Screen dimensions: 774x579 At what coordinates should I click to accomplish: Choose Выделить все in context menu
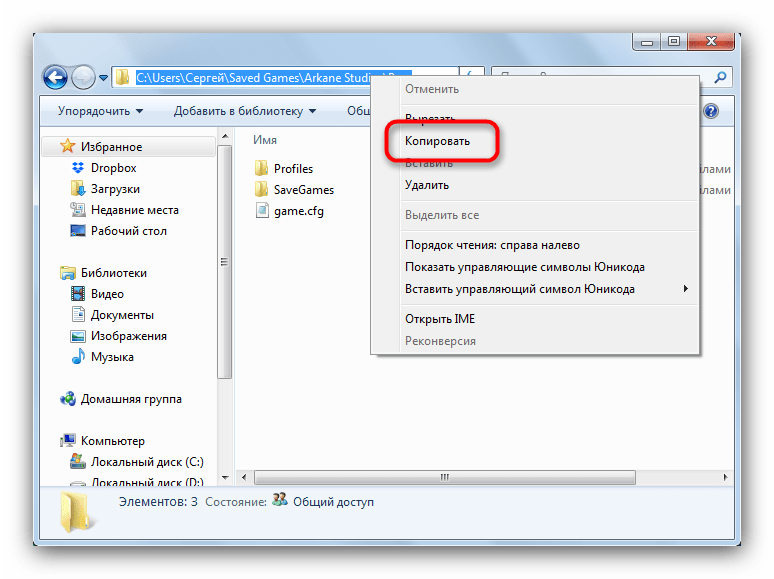442,215
